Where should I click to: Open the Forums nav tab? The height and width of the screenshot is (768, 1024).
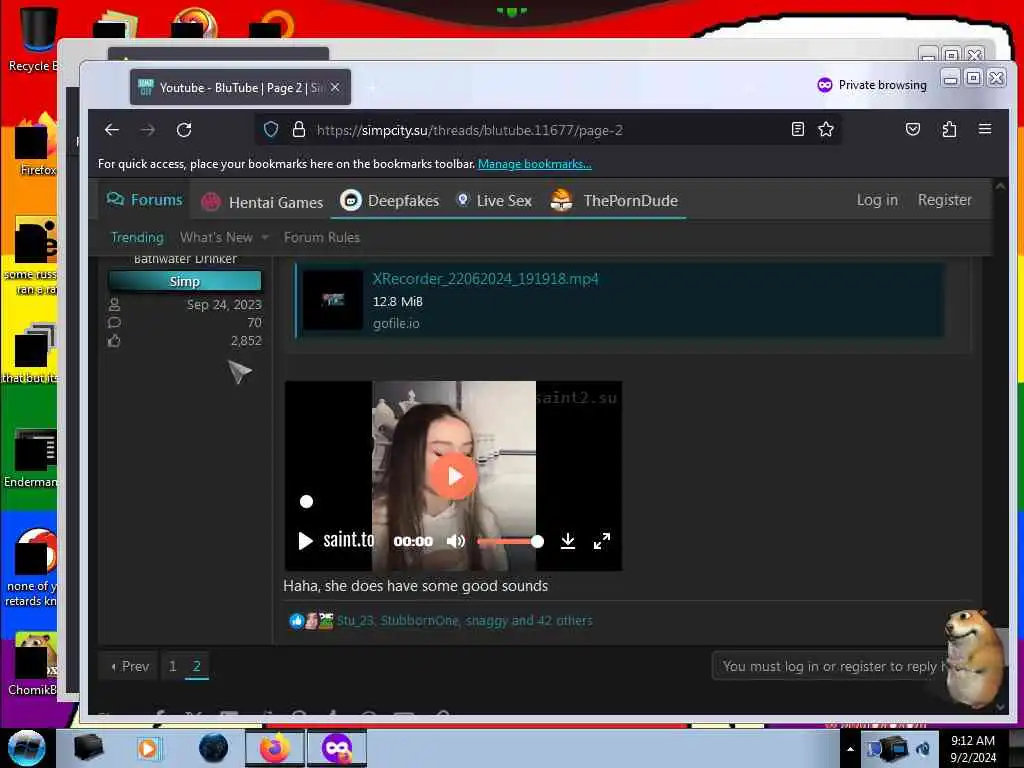[144, 200]
